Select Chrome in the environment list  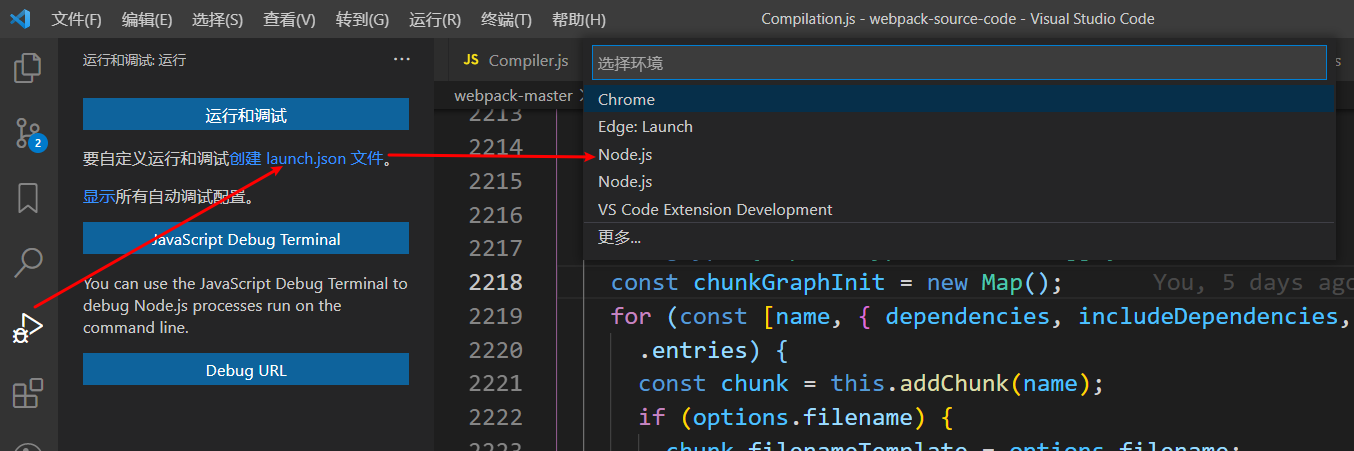click(960, 99)
